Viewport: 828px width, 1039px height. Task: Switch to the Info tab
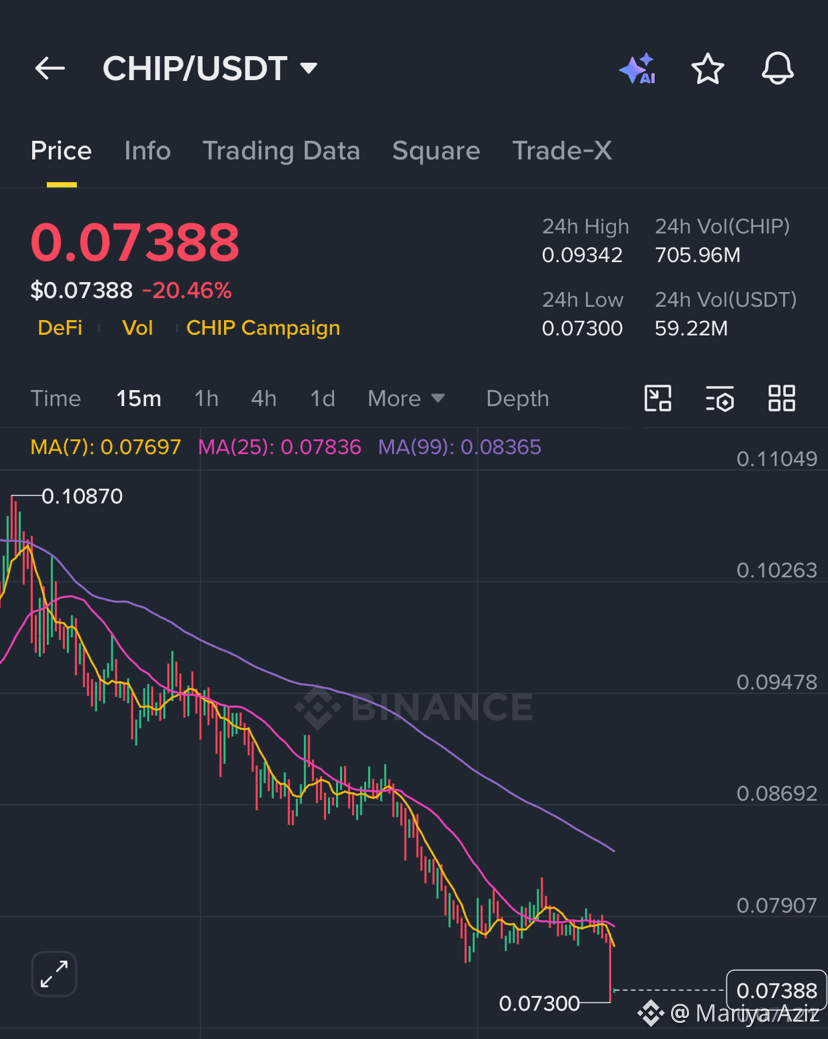147,151
